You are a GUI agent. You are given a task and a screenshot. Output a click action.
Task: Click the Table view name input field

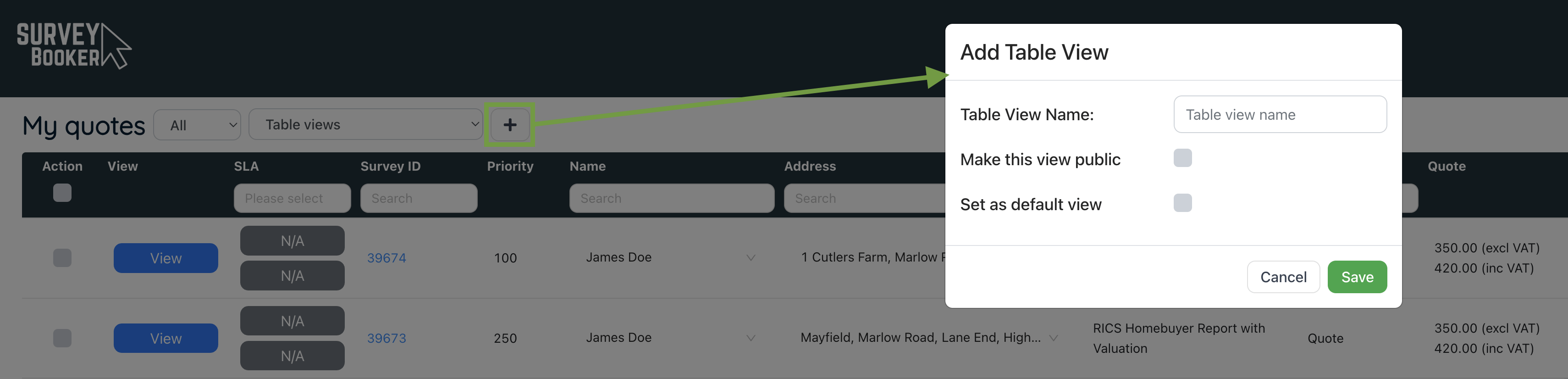click(x=1280, y=115)
